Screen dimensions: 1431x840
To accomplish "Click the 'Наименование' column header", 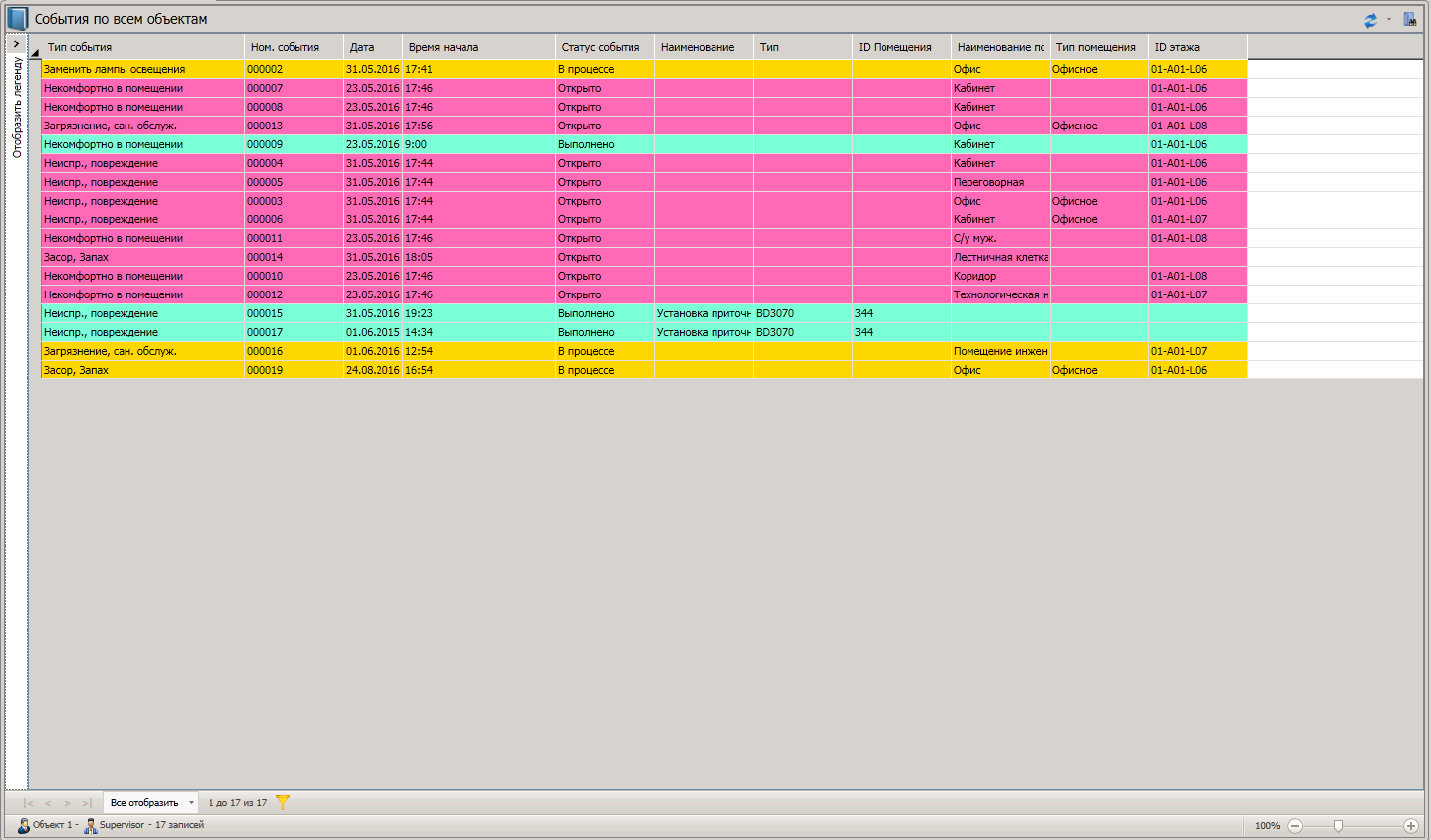I will (704, 47).
